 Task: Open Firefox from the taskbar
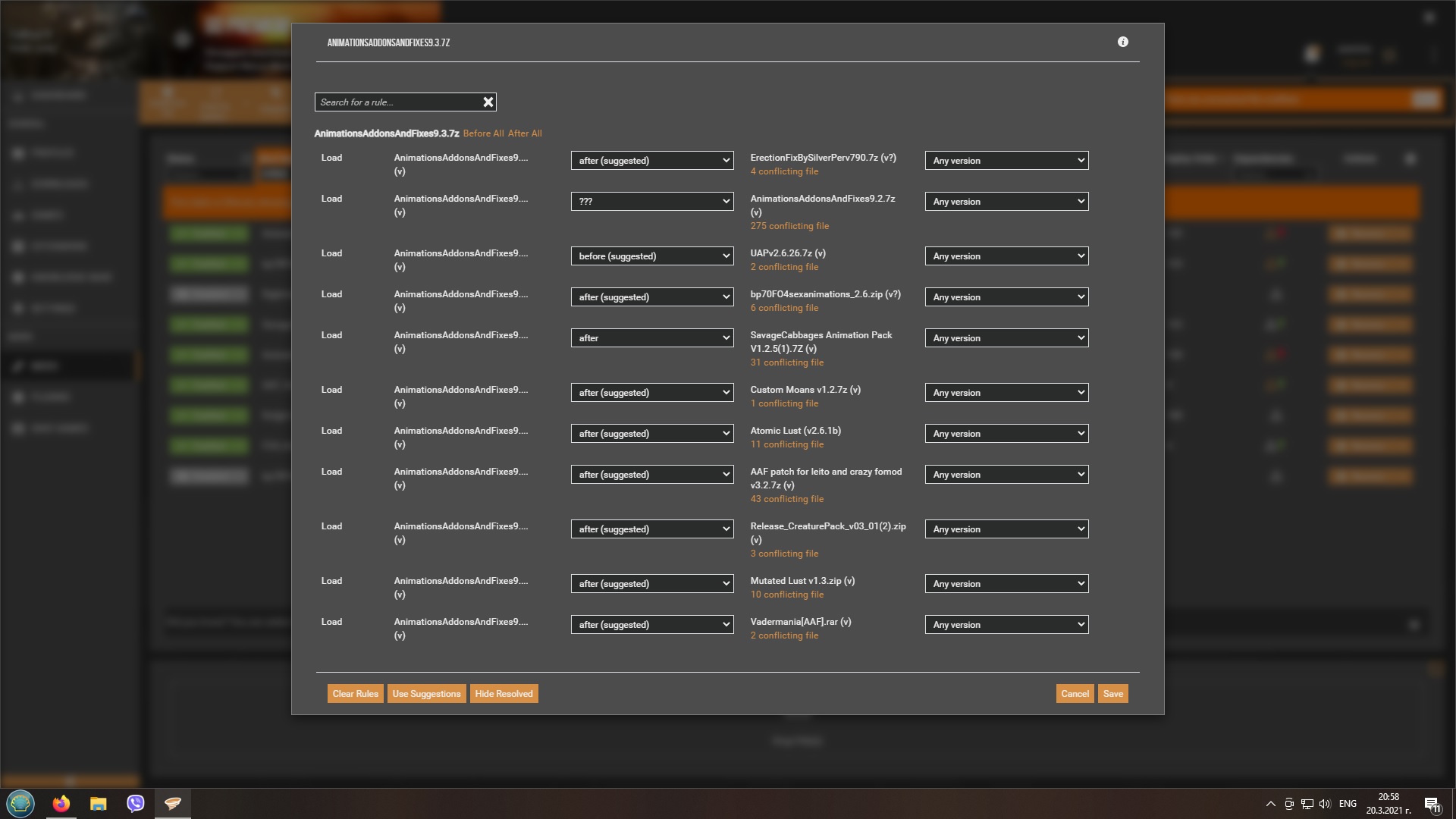point(61,804)
